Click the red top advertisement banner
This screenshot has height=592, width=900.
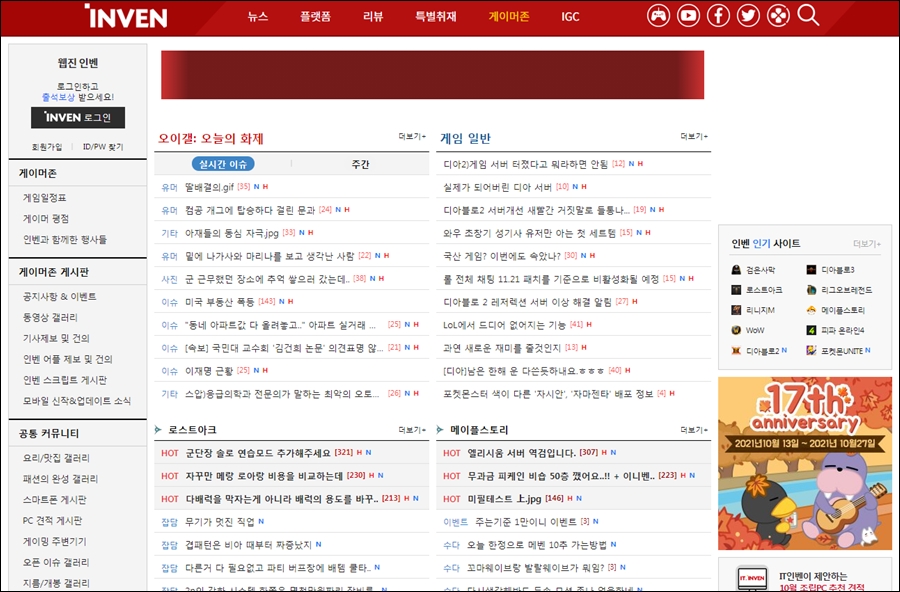point(432,75)
